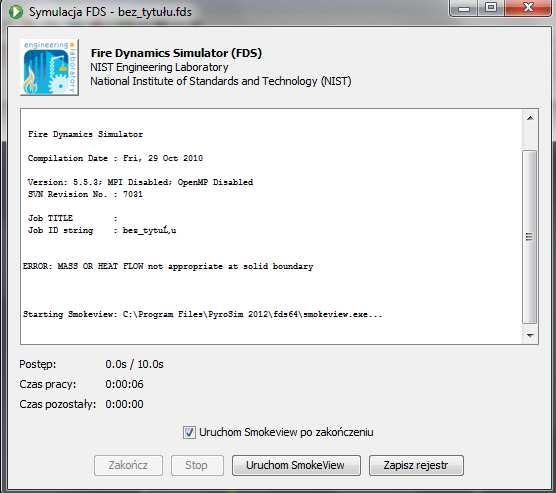Save the log with Zapisz rejestr
Image resolution: width=556 pixels, height=493 pixels.
[x=416, y=465]
